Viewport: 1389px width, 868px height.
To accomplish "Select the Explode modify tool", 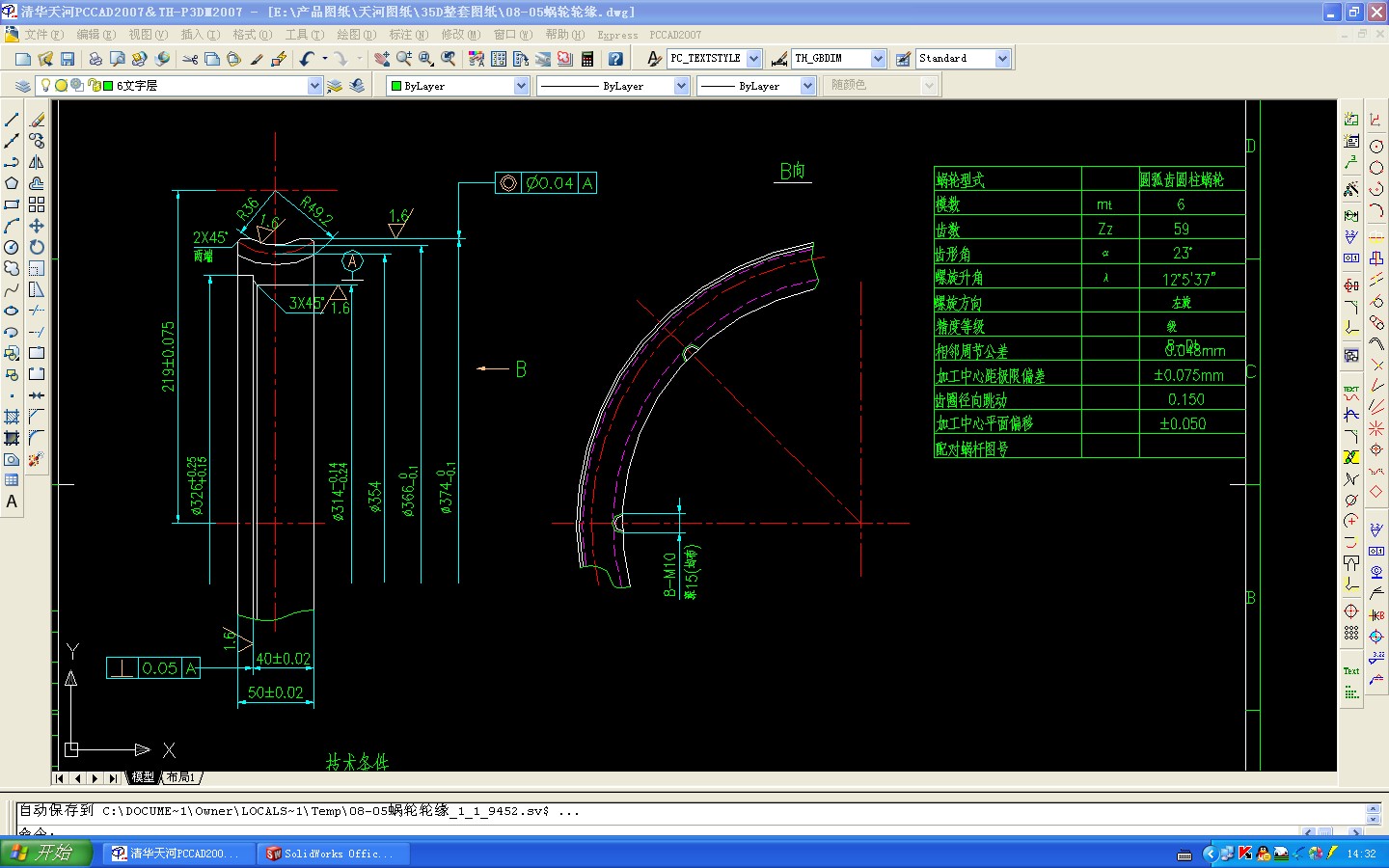I will point(37,459).
